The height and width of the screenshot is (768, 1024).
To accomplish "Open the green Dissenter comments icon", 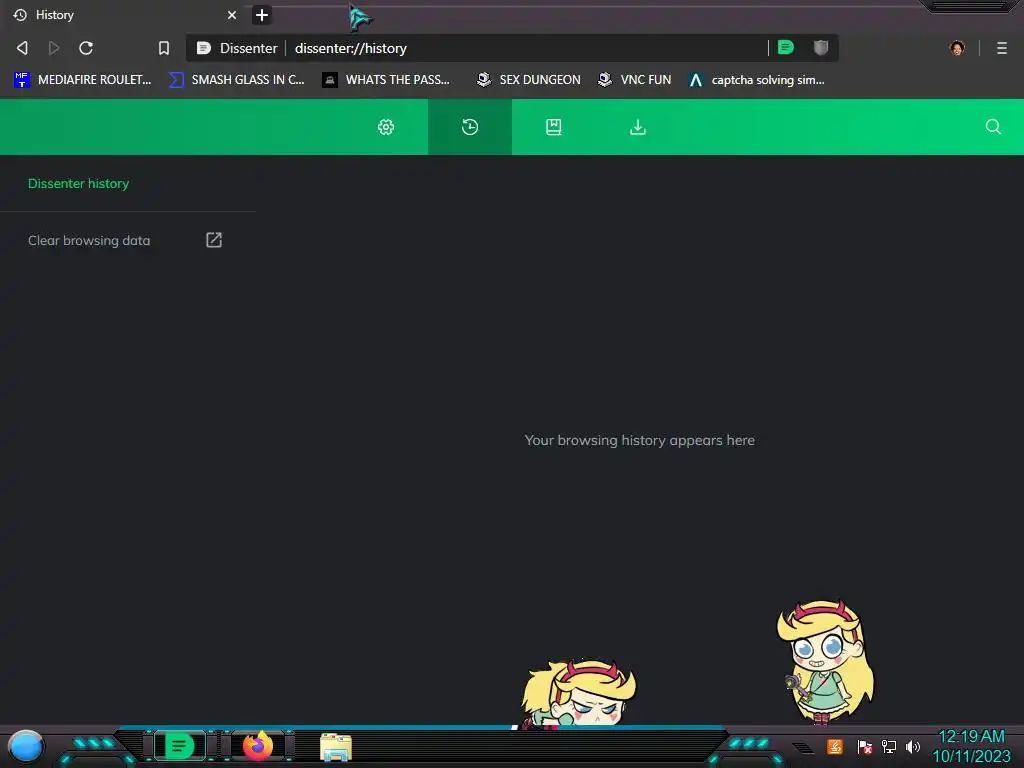I will tap(786, 47).
